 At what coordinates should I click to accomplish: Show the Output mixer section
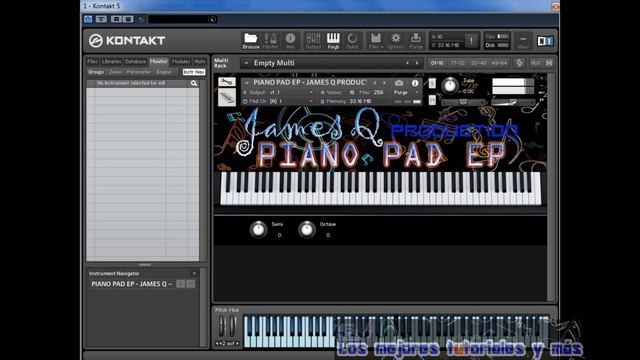(x=313, y=41)
